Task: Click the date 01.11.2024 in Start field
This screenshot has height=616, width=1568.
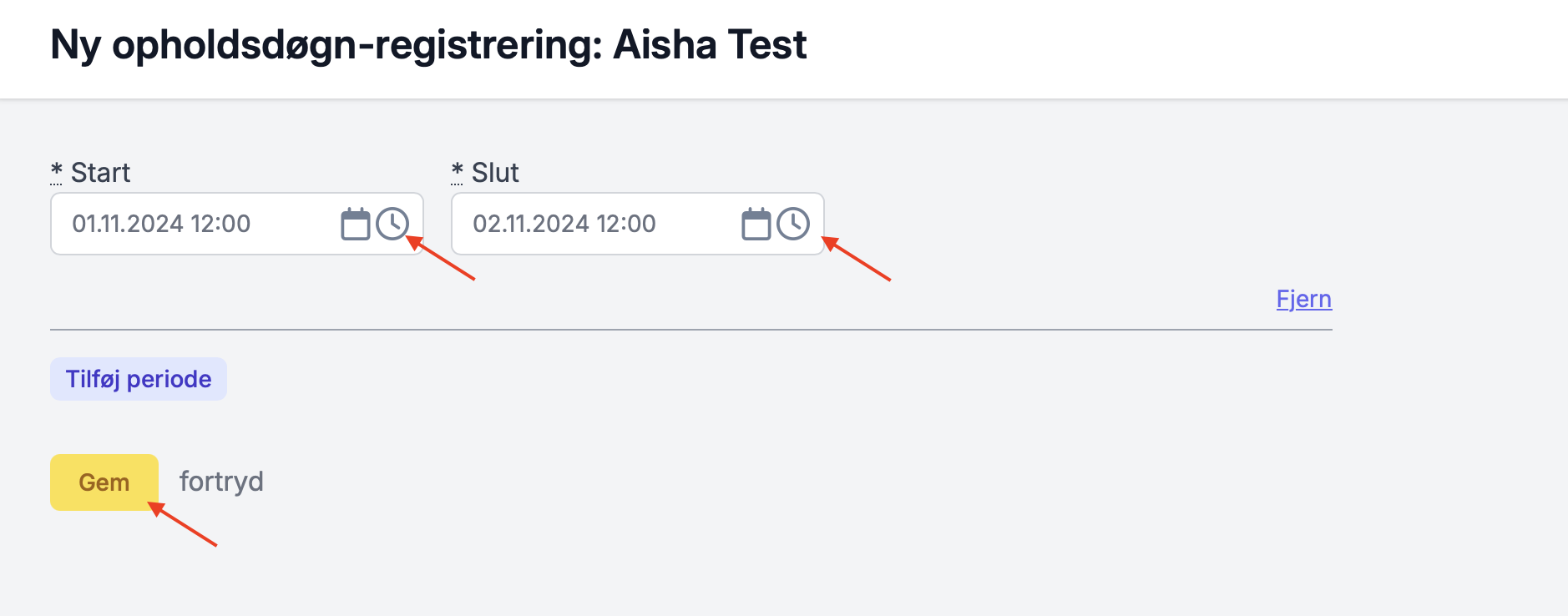Action: (127, 224)
